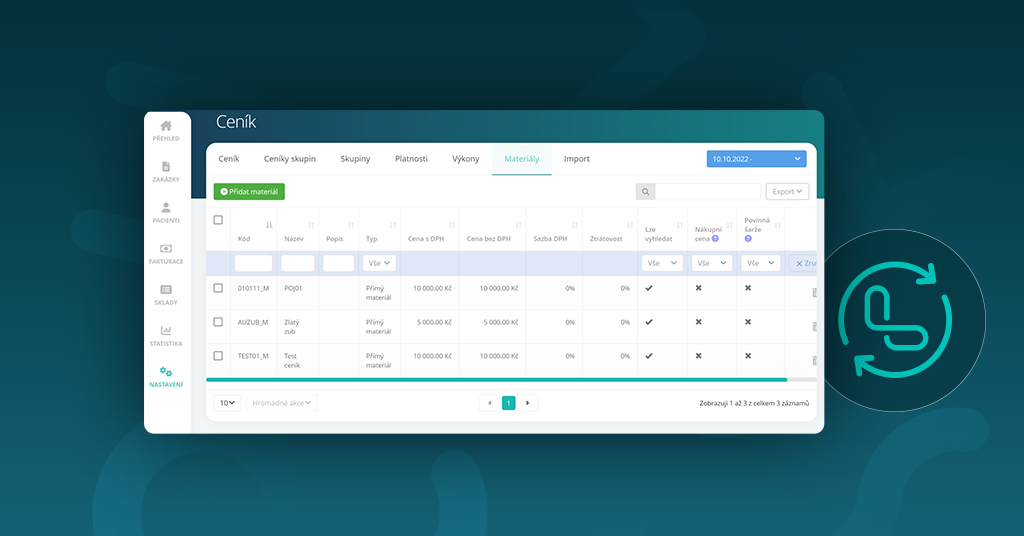Go to the next page arrow

(528, 403)
